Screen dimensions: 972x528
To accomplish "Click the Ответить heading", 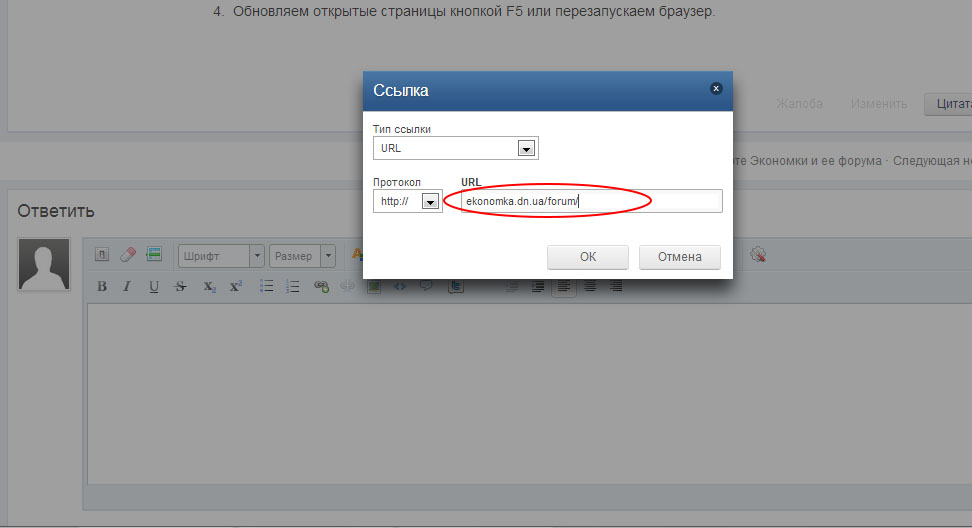I will pyautogui.click(x=56, y=211).
